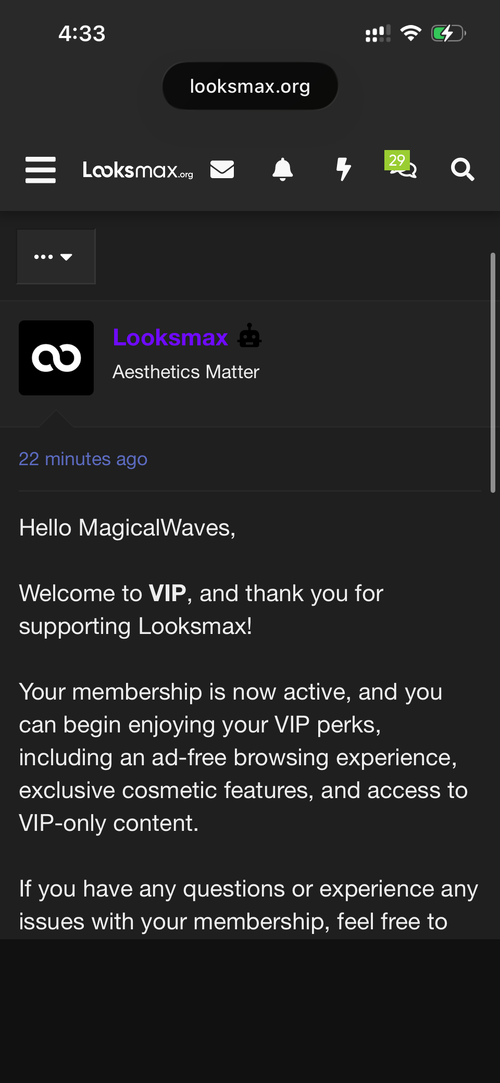Tap the magnifying glass search icon
The height and width of the screenshot is (1083, 500).
pyautogui.click(x=462, y=169)
